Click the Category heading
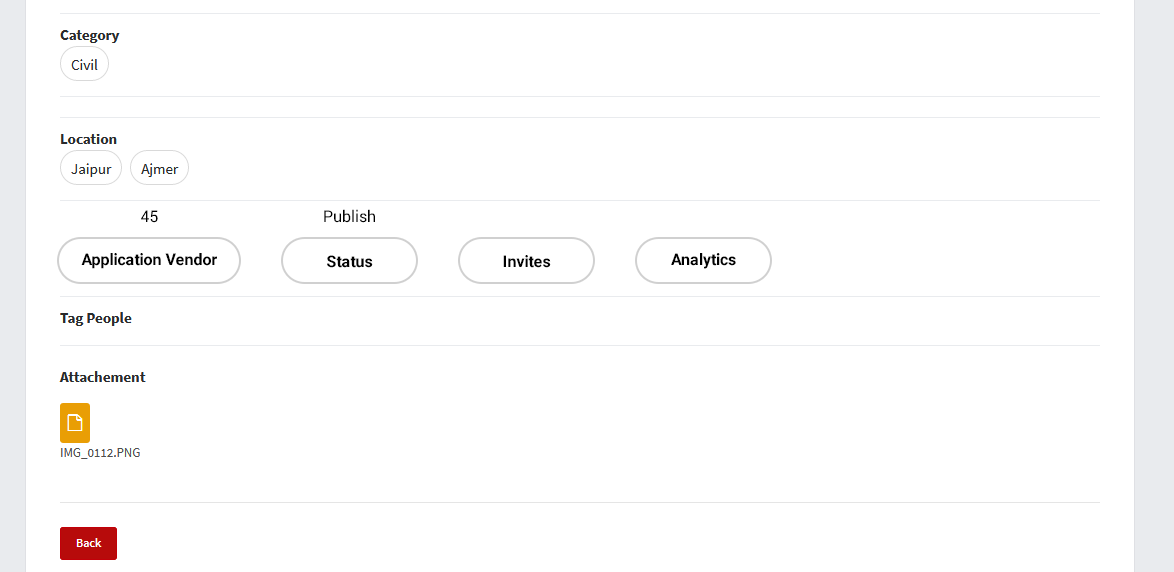This screenshot has width=1174, height=572. pos(89,36)
